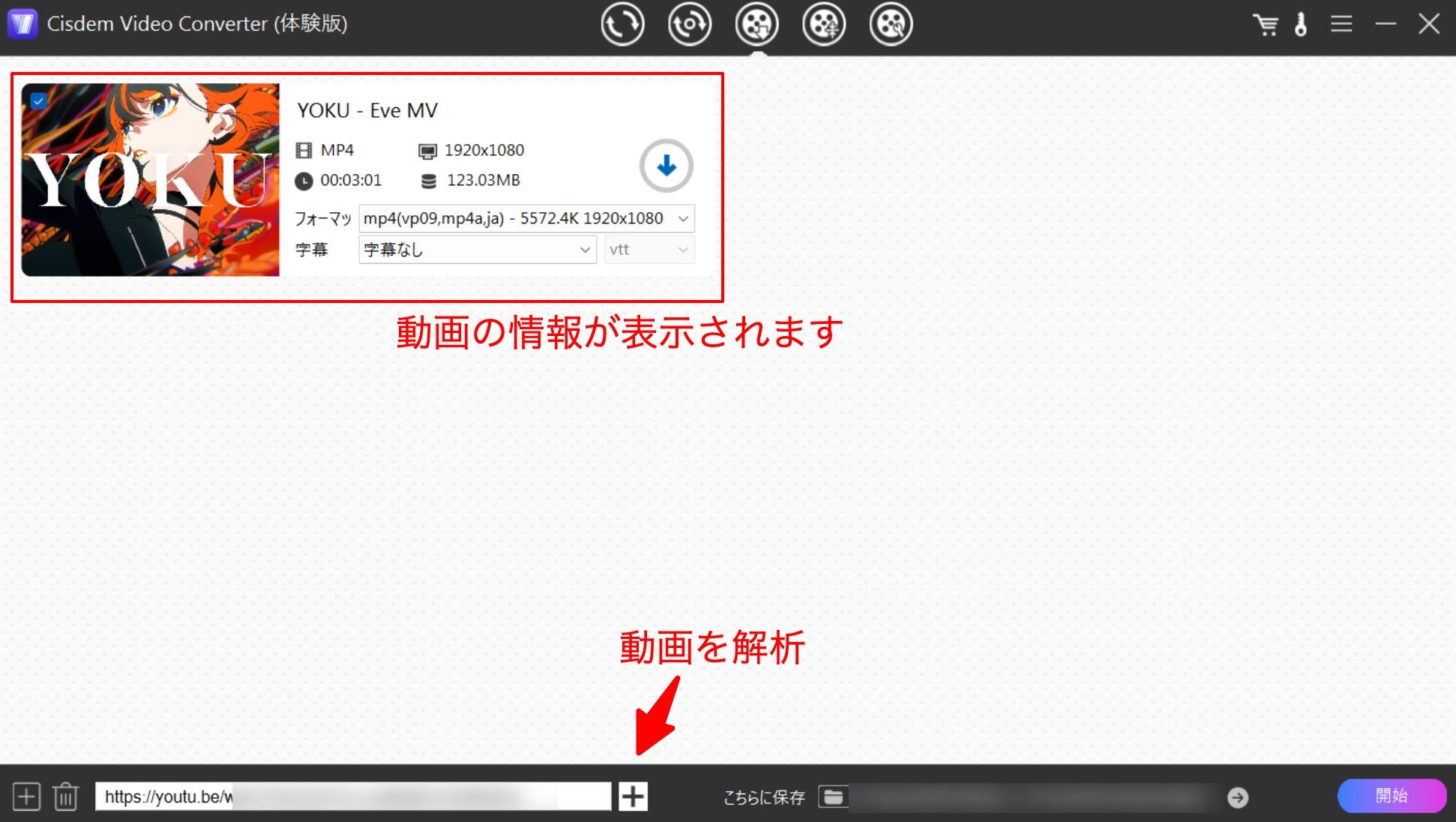The height and width of the screenshot is (822, 1456).
Task: Click the YOKU - Eve MV title
Action: pos(367,111)
